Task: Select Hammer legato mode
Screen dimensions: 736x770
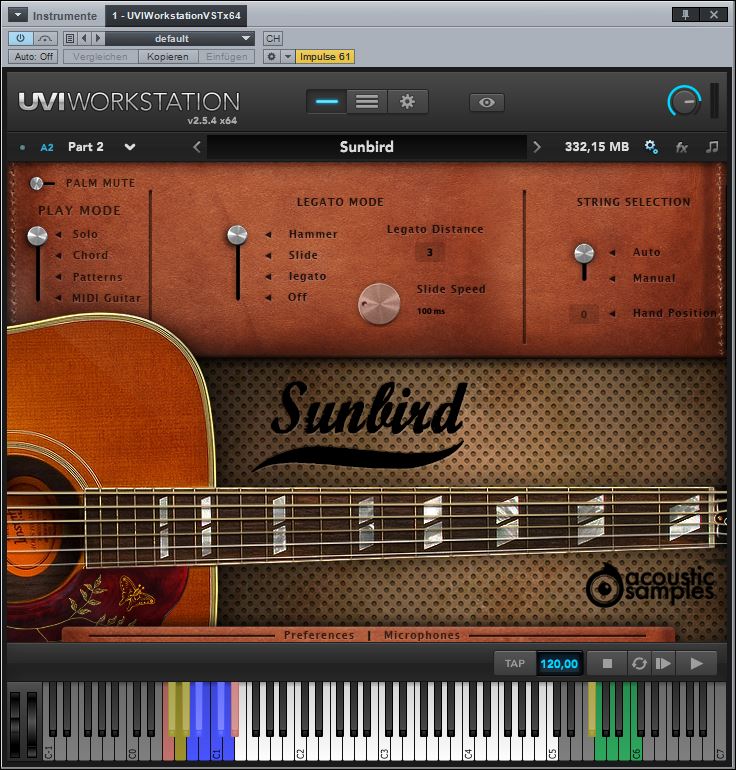Action: pos(313,234)
